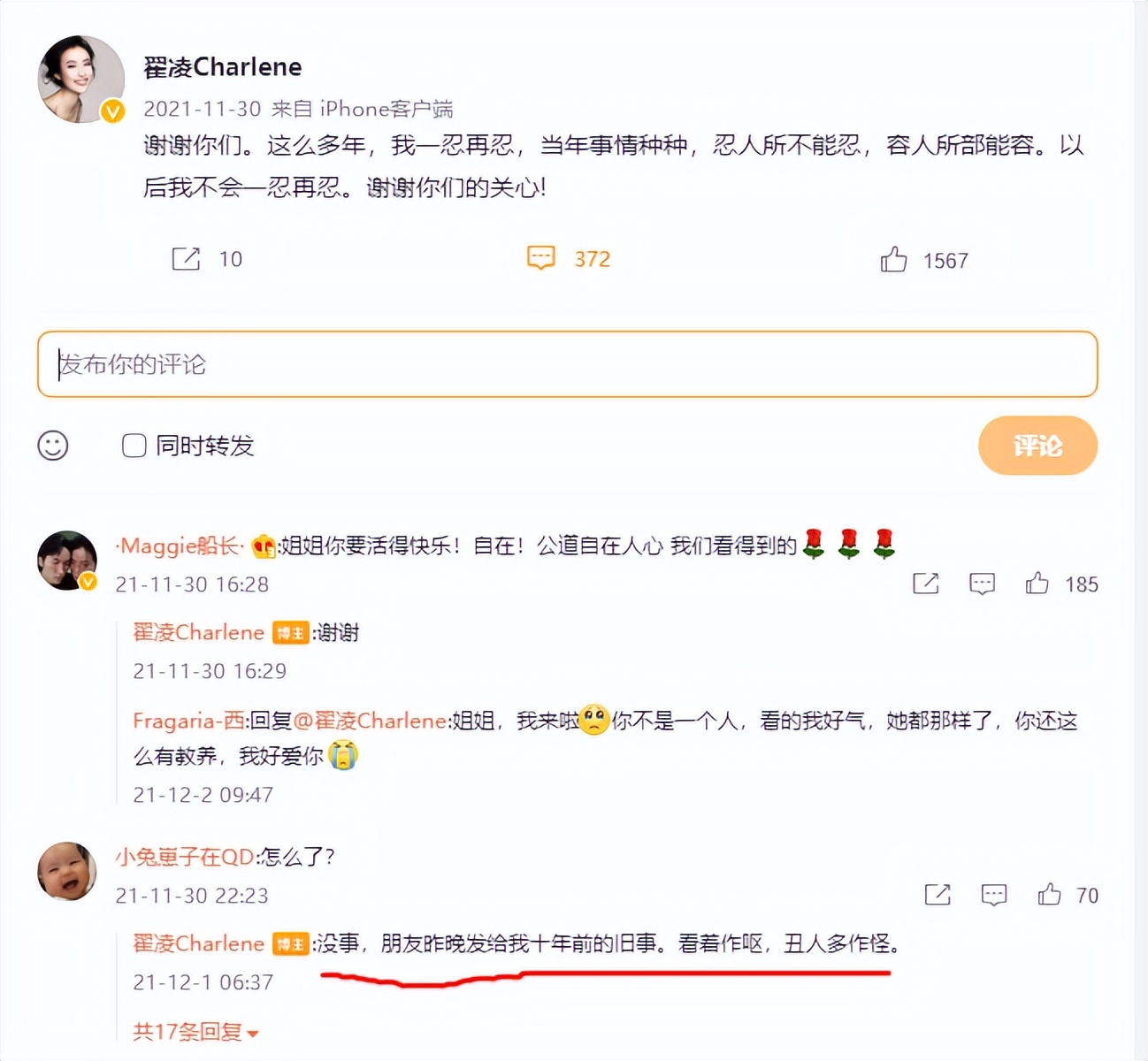This screenshot has width=1148, height=1061.
Task: Open 翟凌Charlene profile name at top
Action: coord(223,67)
